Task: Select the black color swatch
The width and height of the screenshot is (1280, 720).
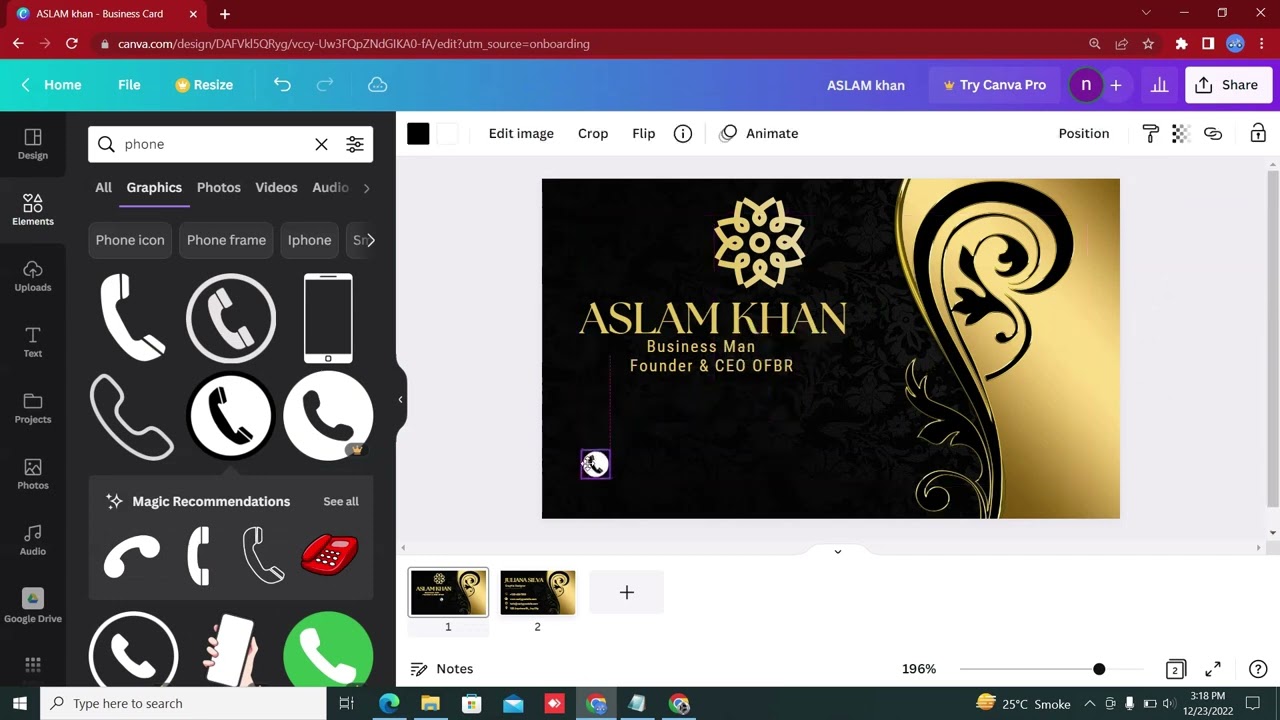Action: tap(418, 133)
